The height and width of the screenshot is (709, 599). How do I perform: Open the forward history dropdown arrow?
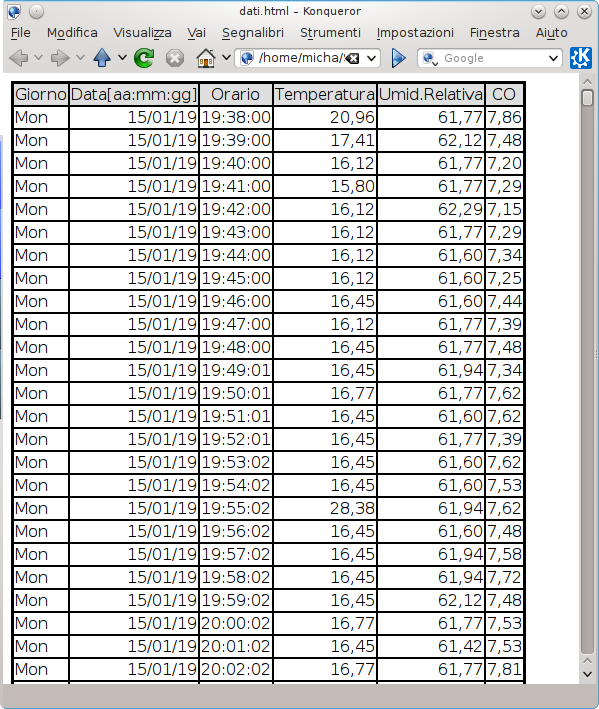click(x=80, y=58)
